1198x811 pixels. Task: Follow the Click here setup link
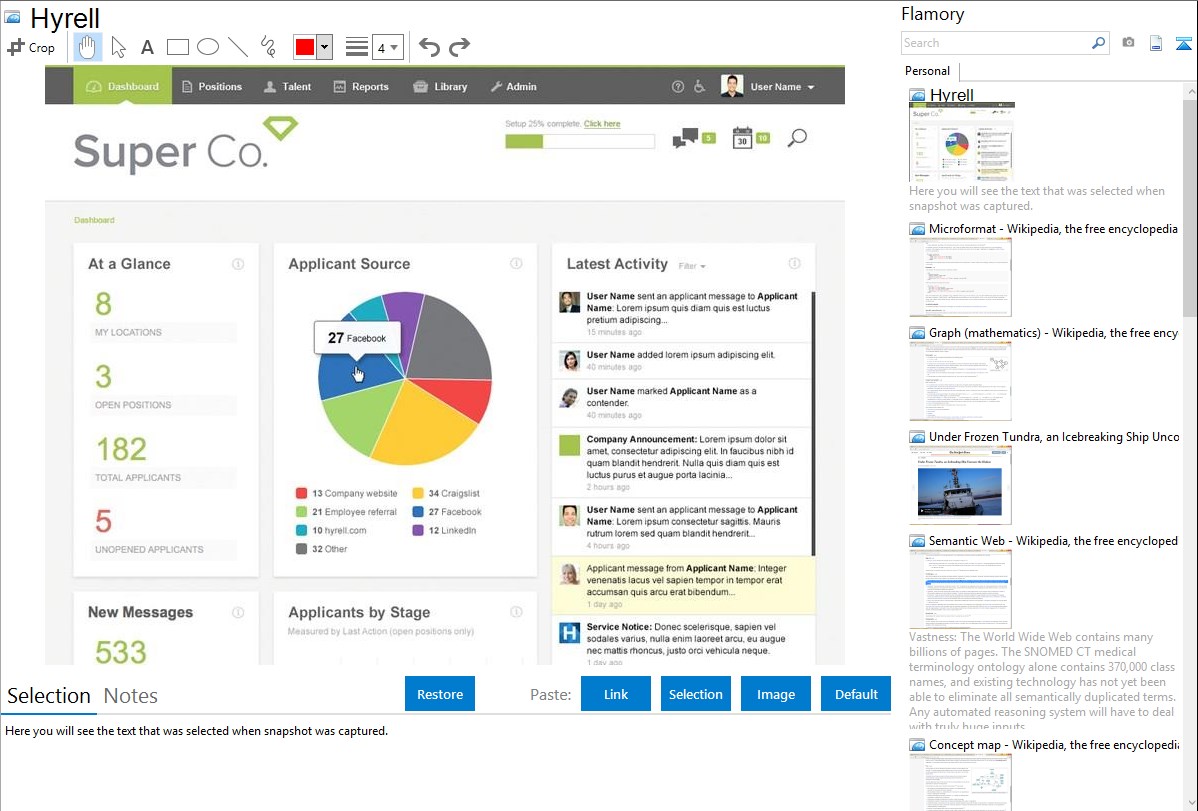click(602, 124)
